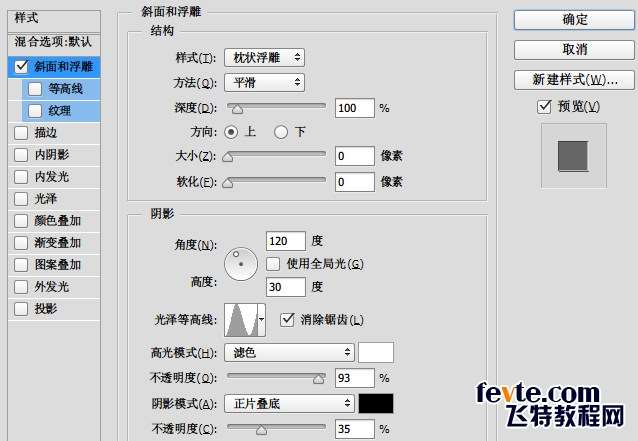The height and width of the screenshot is (441, 638).
Task: Click the white highlight color swatch
Action: 376,352
